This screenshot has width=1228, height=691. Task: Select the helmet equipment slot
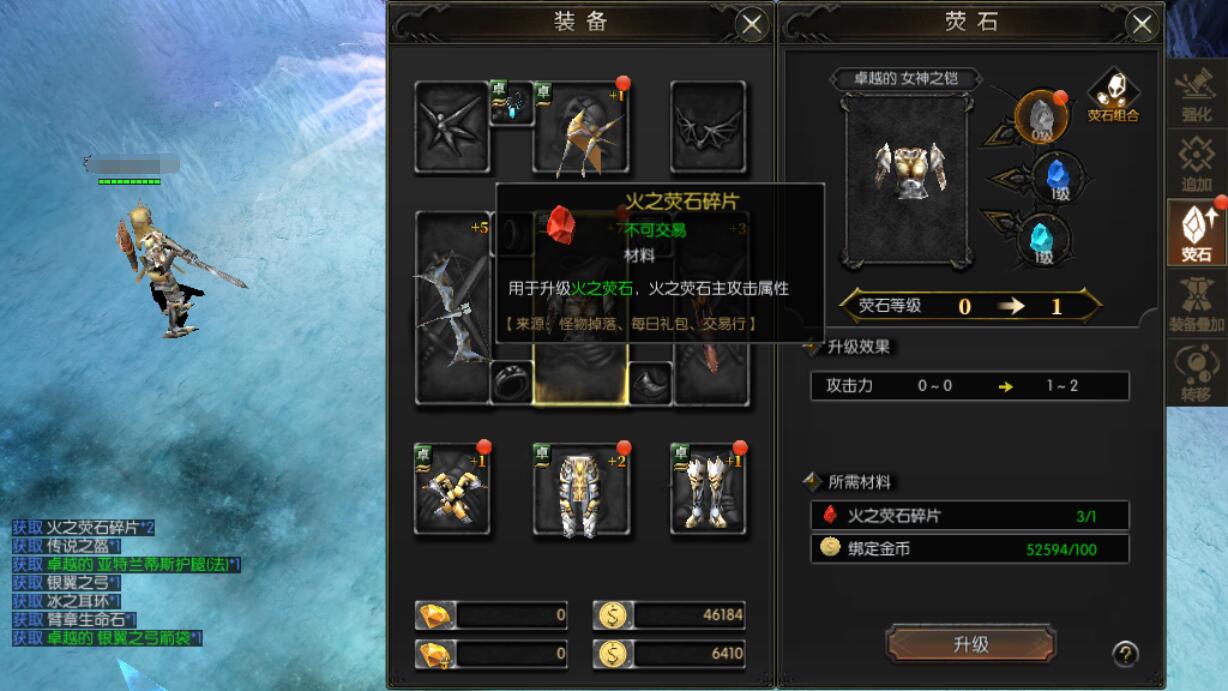coord(581,127)
